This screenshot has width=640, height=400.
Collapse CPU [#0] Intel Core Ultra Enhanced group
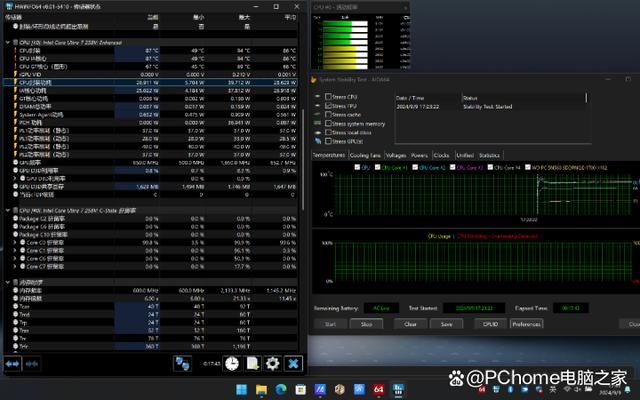coord(8,42)
